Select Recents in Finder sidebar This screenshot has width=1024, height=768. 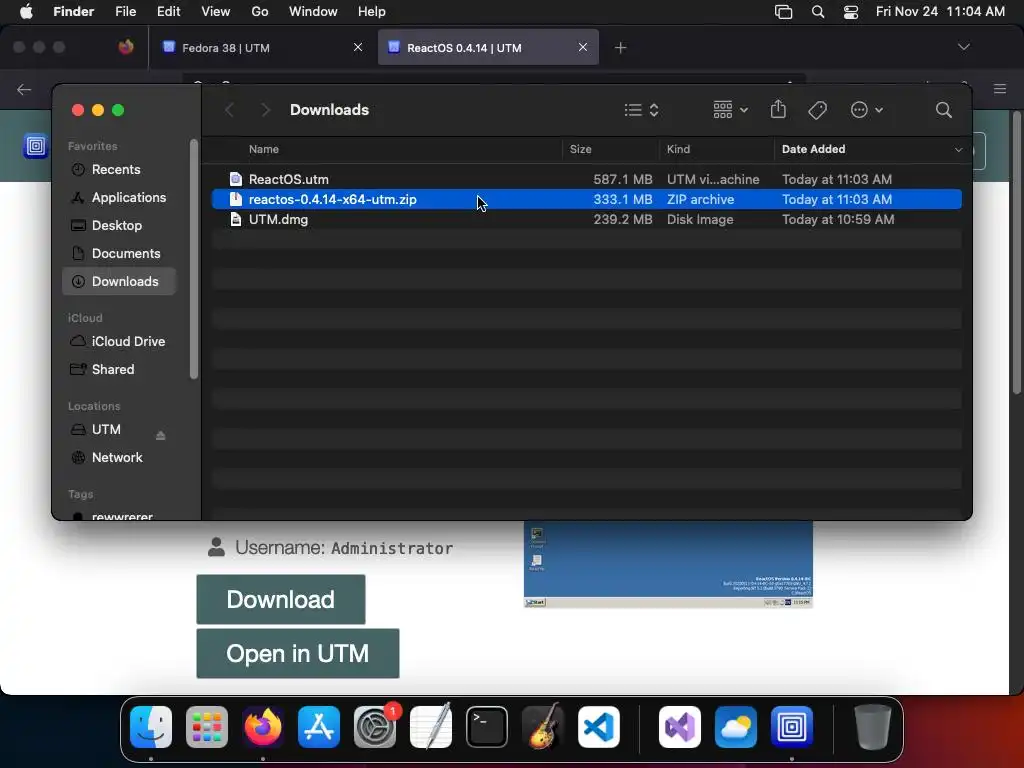(119, 170)
